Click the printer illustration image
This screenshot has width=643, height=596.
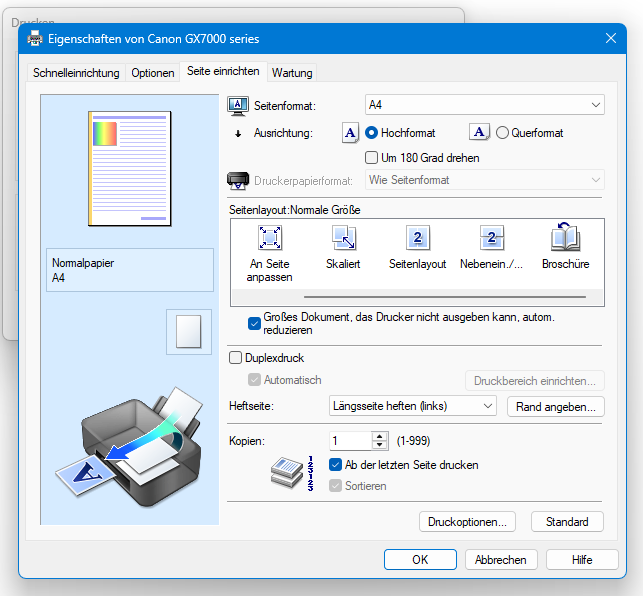pos(129,446)
